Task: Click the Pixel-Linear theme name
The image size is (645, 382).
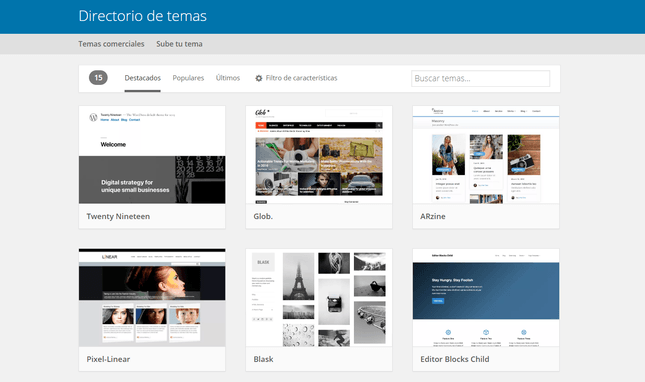Action: 108,359
